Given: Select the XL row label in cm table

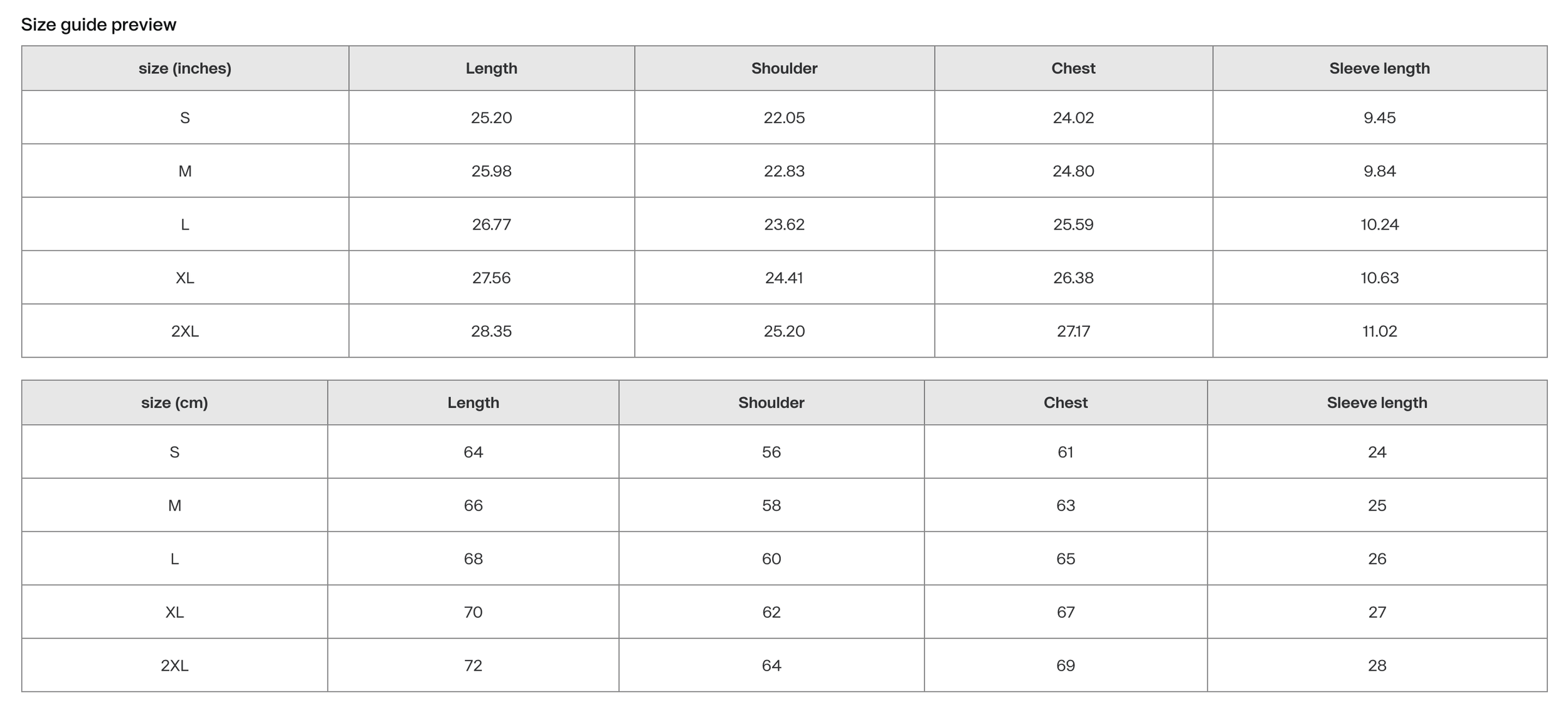Looking at the screenshot, I should tap(174, 612).
